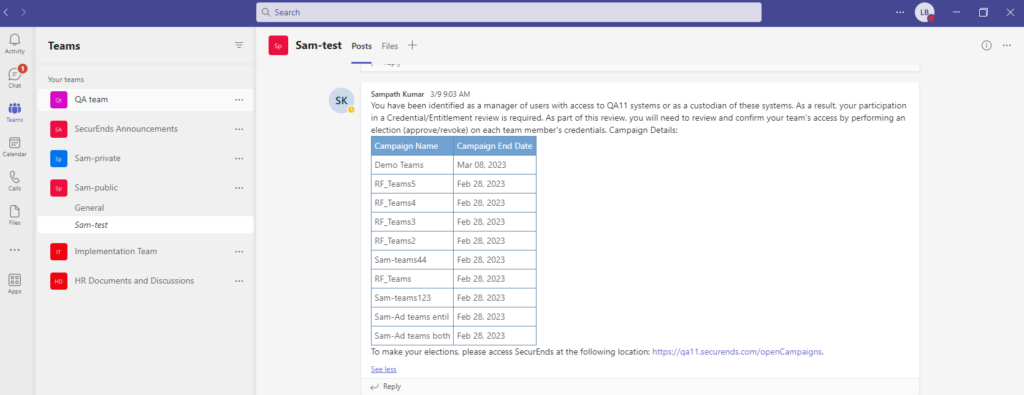
Task: Switch to the Posts tab
Action: (x=361, y=46)
